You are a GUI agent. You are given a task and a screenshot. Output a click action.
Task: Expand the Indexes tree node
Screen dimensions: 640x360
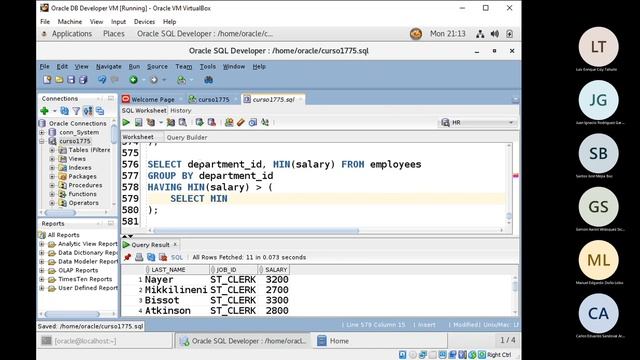(52, 168)
